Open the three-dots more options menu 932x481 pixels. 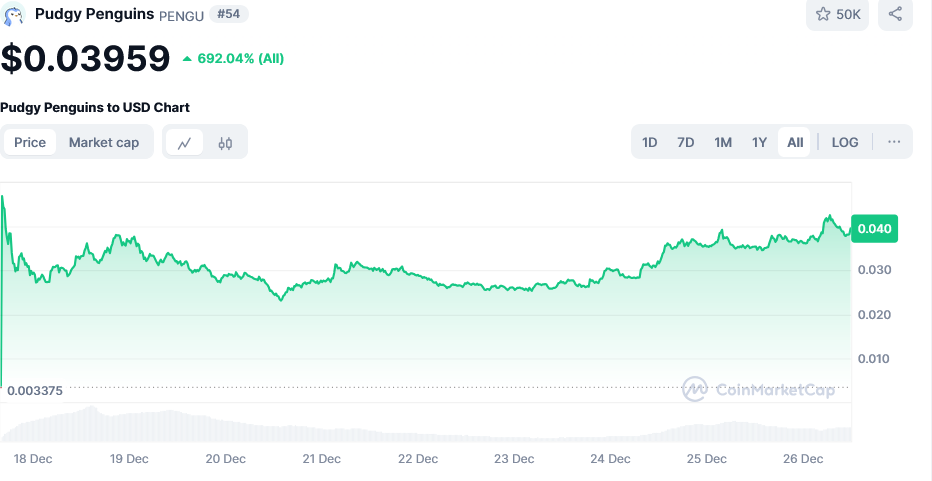pos(894,142)
